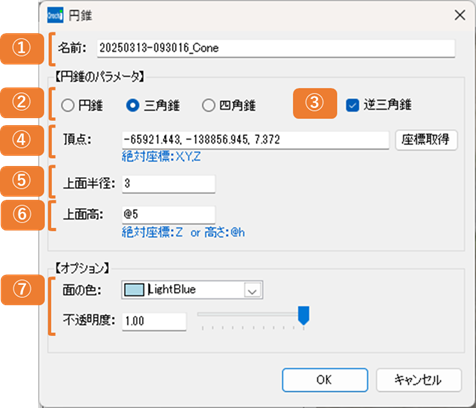Click the 名前: label
The image size is (476, 408).
coord(72,48)
